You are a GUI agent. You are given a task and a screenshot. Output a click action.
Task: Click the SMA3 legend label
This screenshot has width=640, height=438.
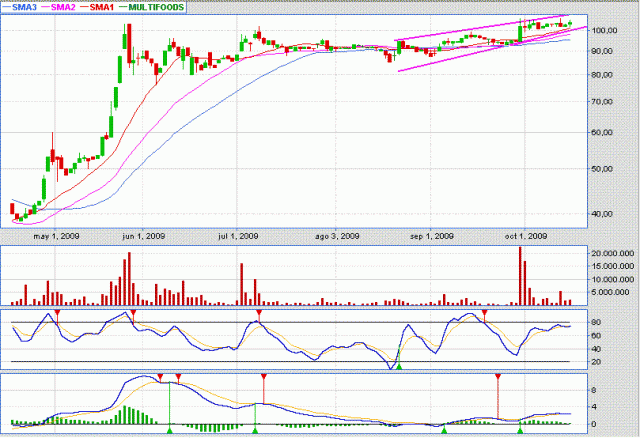click(24, 7)
